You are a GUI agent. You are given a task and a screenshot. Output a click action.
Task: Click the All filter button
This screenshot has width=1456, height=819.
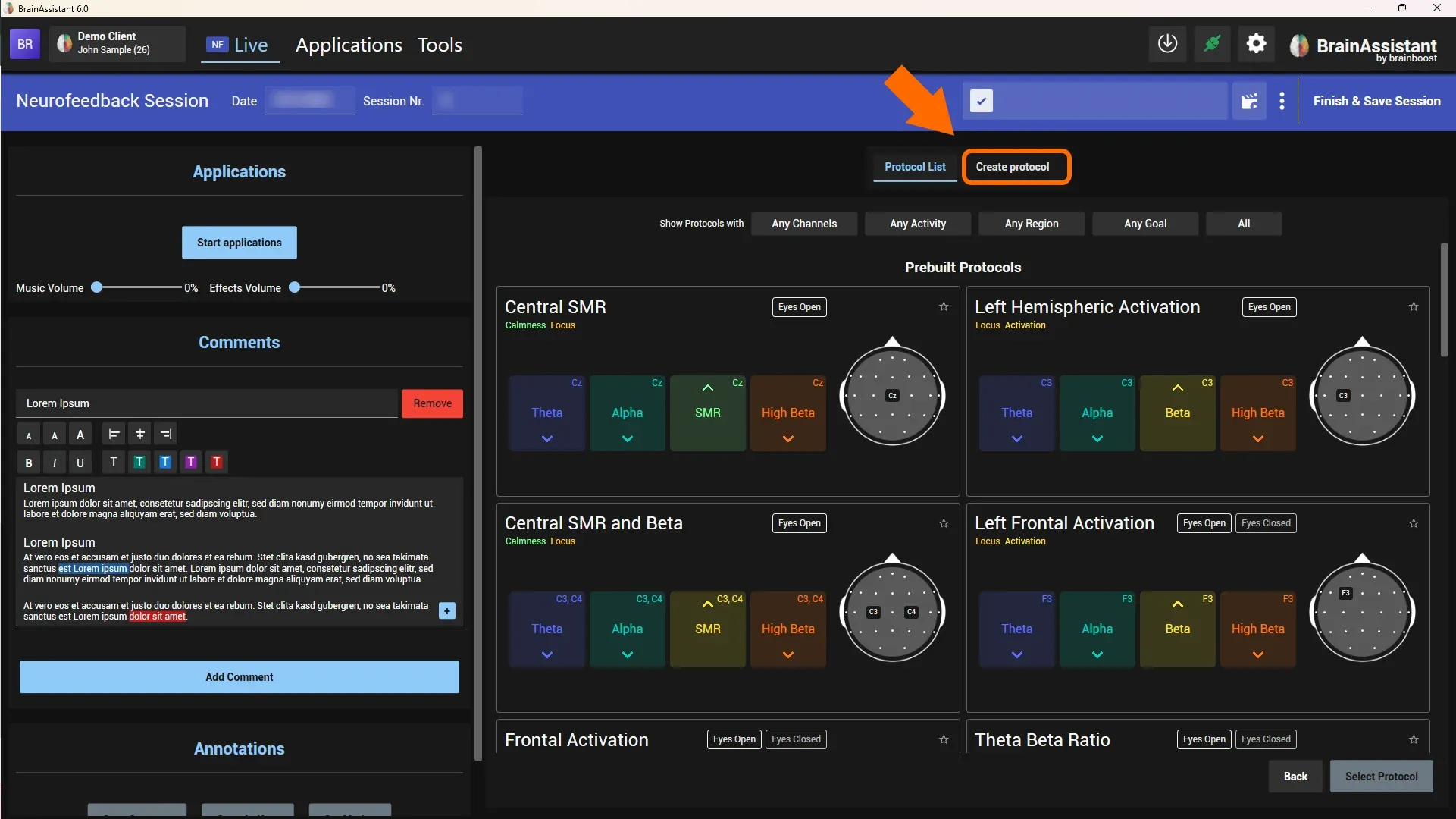(1244, 224)
